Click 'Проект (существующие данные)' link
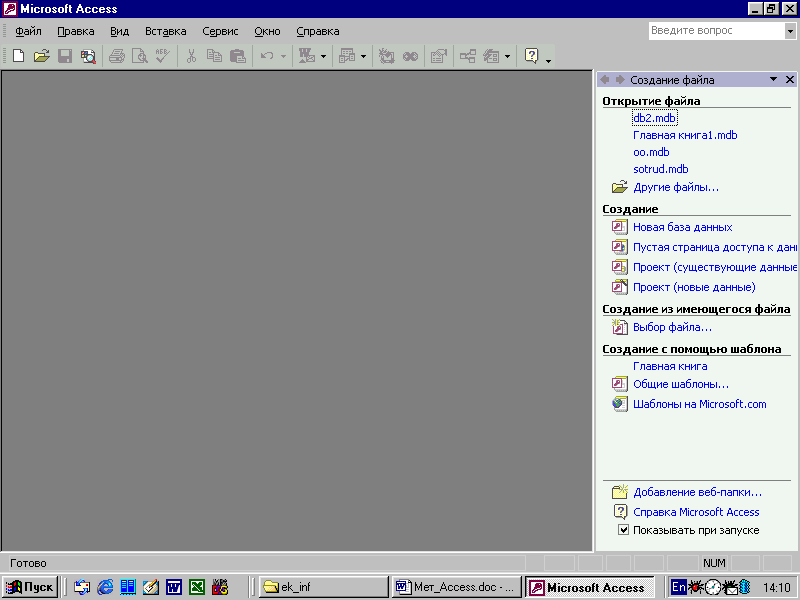 coord(715,267)
